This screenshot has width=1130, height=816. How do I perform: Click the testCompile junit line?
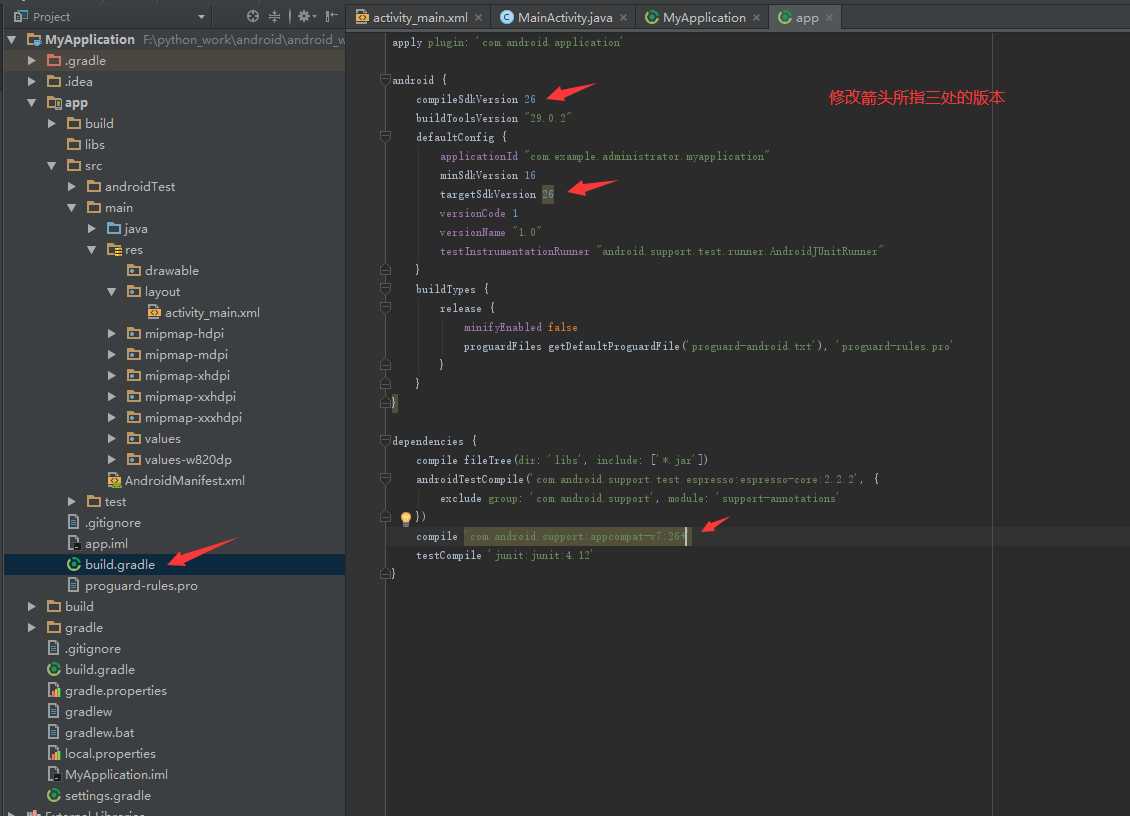(x=504, y=555)
